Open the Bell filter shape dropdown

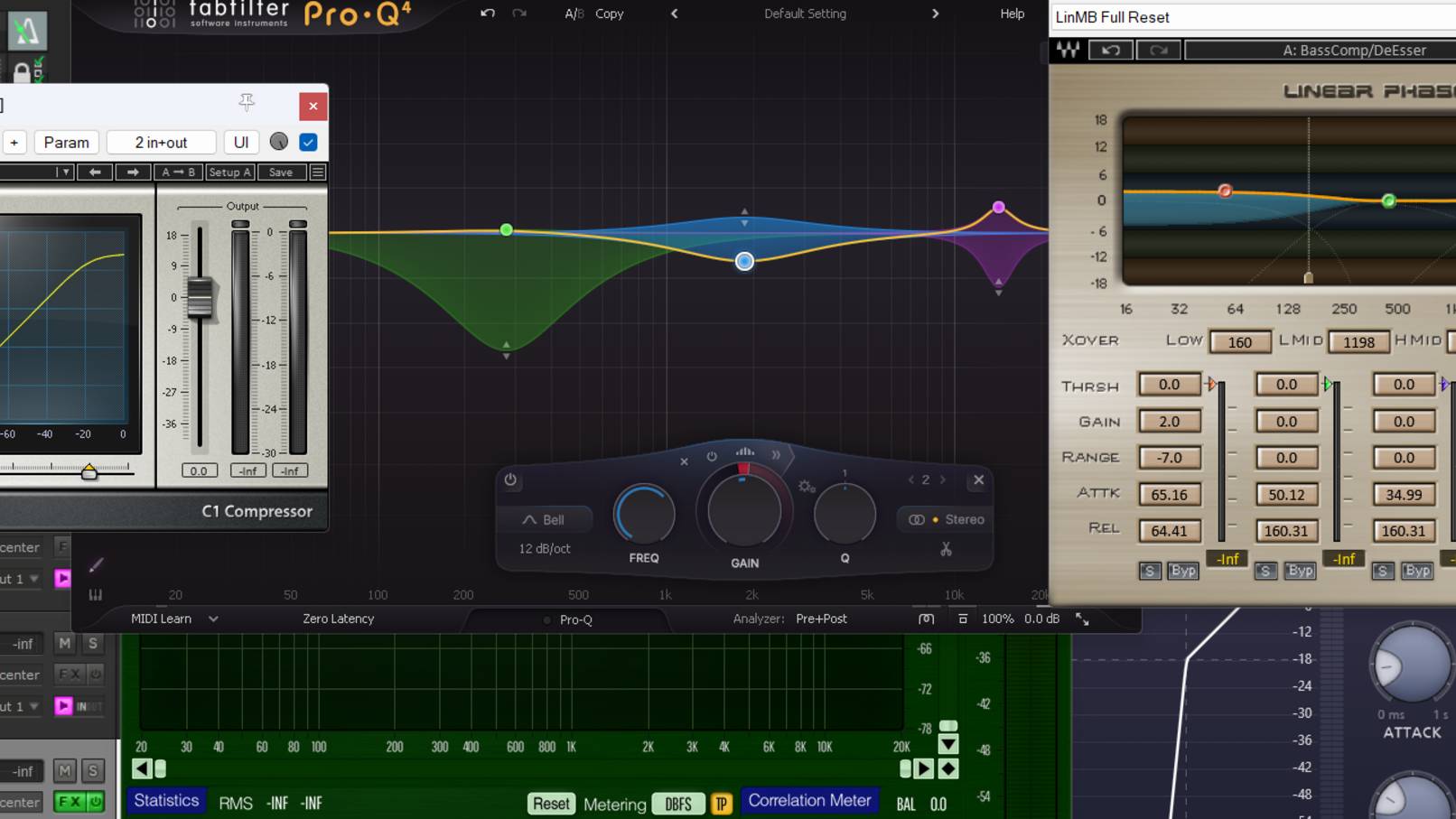pyautogui.click(x=543, y=519)
